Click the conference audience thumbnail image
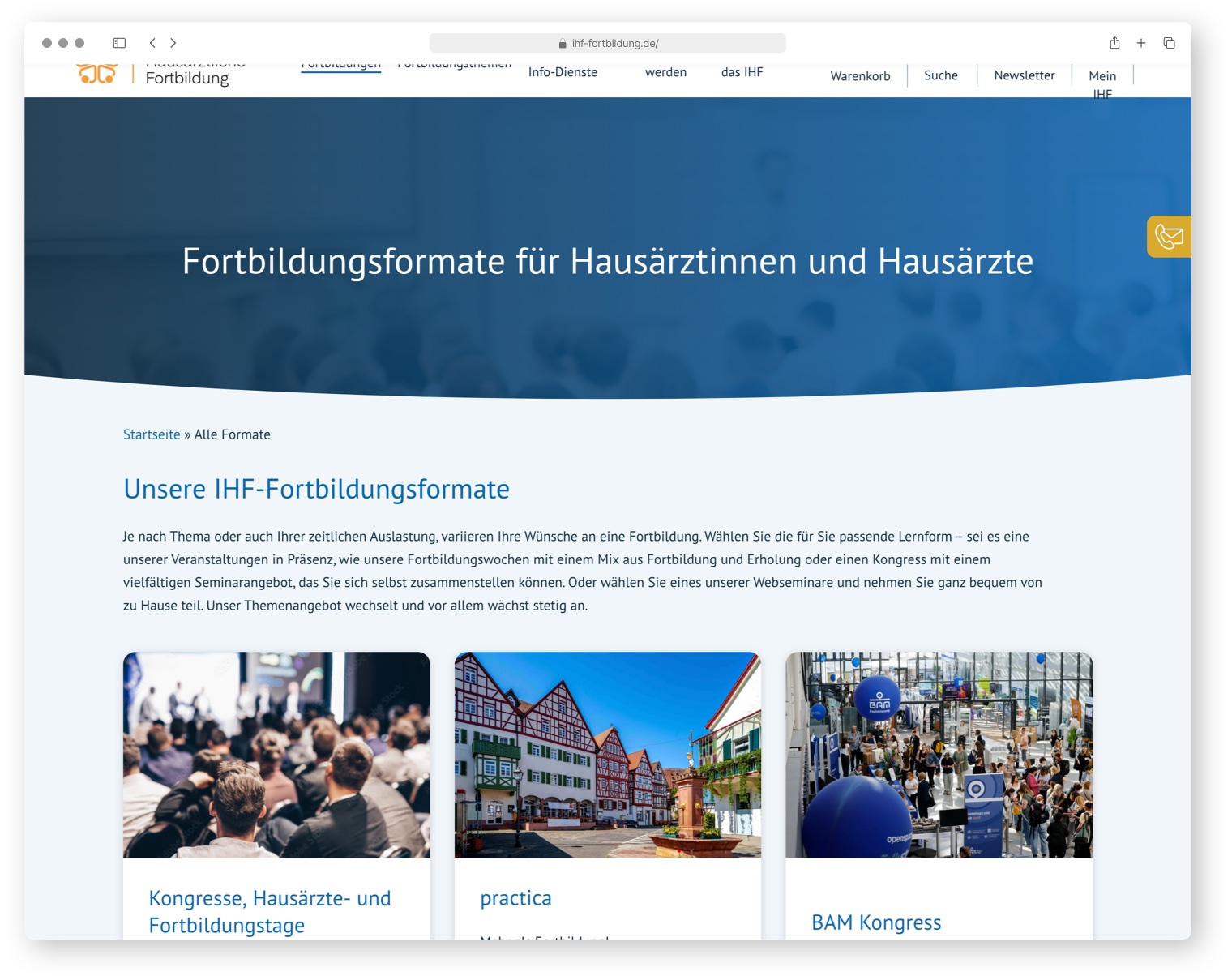The image size is (1232, 976). click(x=276, y=755)
